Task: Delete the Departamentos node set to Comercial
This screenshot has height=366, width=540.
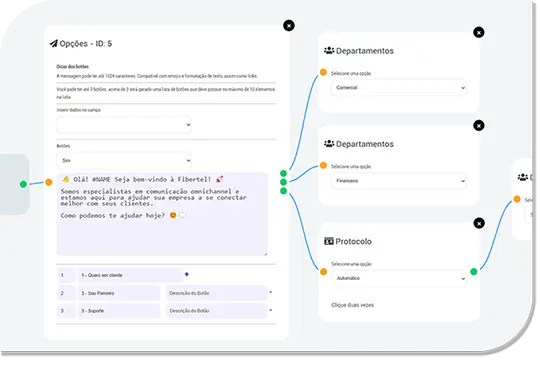Action: (x=479, y=32)
